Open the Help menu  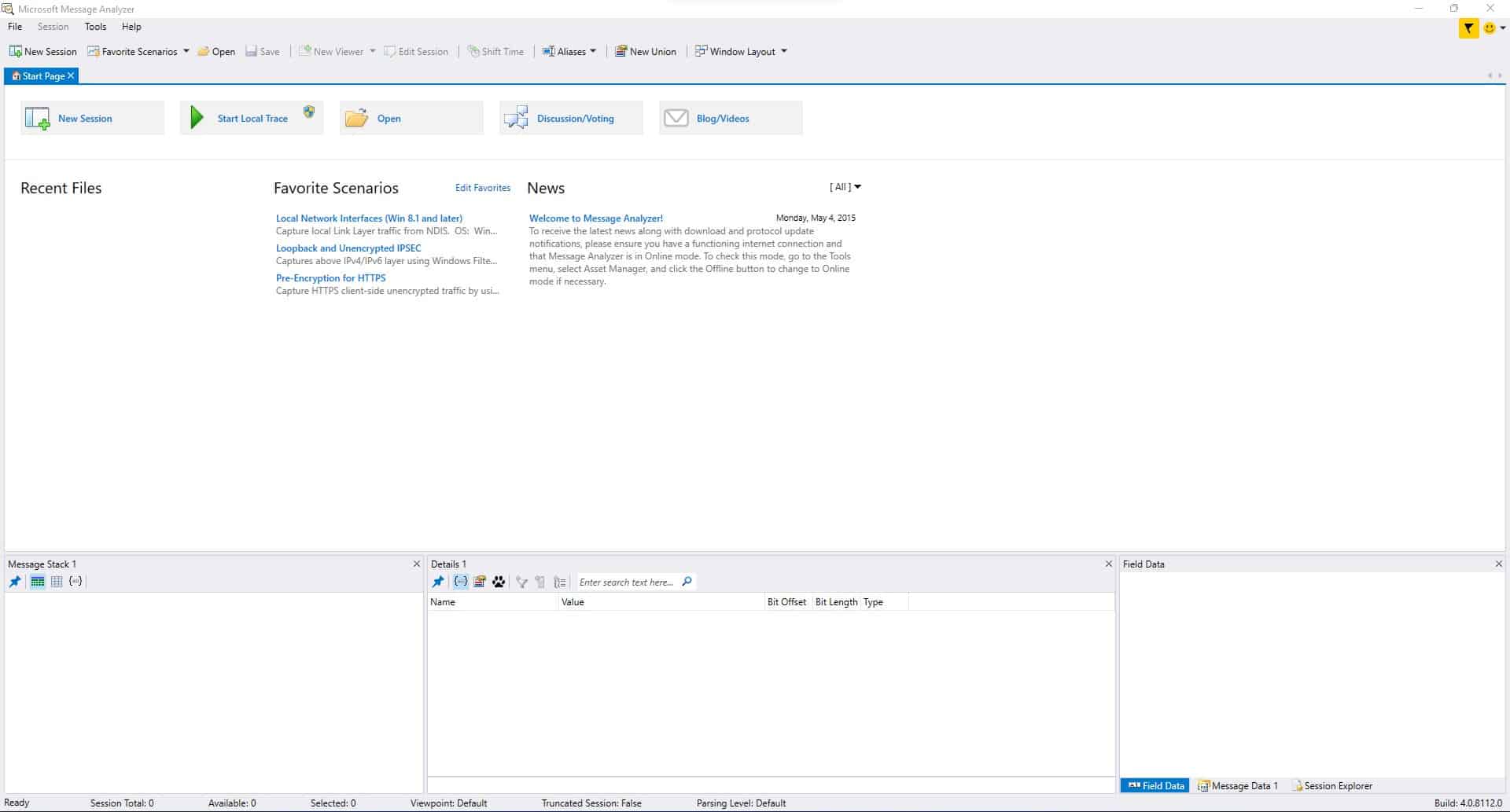pyautogui.click(x=131, y=27)
